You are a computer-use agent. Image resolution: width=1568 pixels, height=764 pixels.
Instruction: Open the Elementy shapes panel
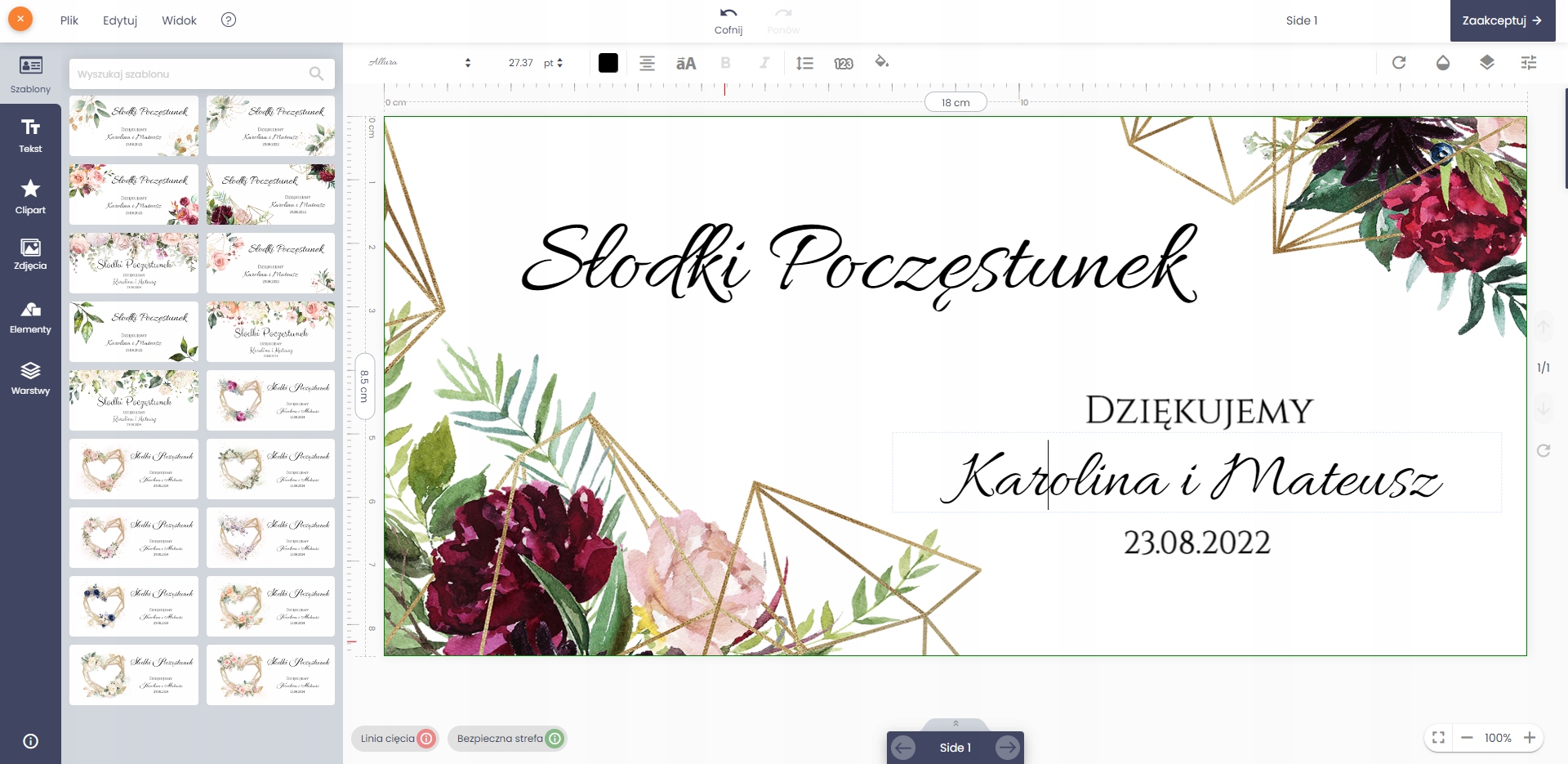click(x=30, y=318)
